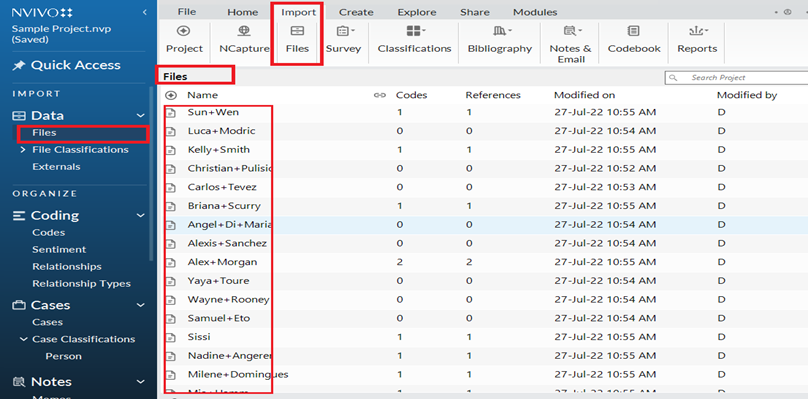Switch to the File ribbon tab
This screenshot has width=808, height=399.
187,12
